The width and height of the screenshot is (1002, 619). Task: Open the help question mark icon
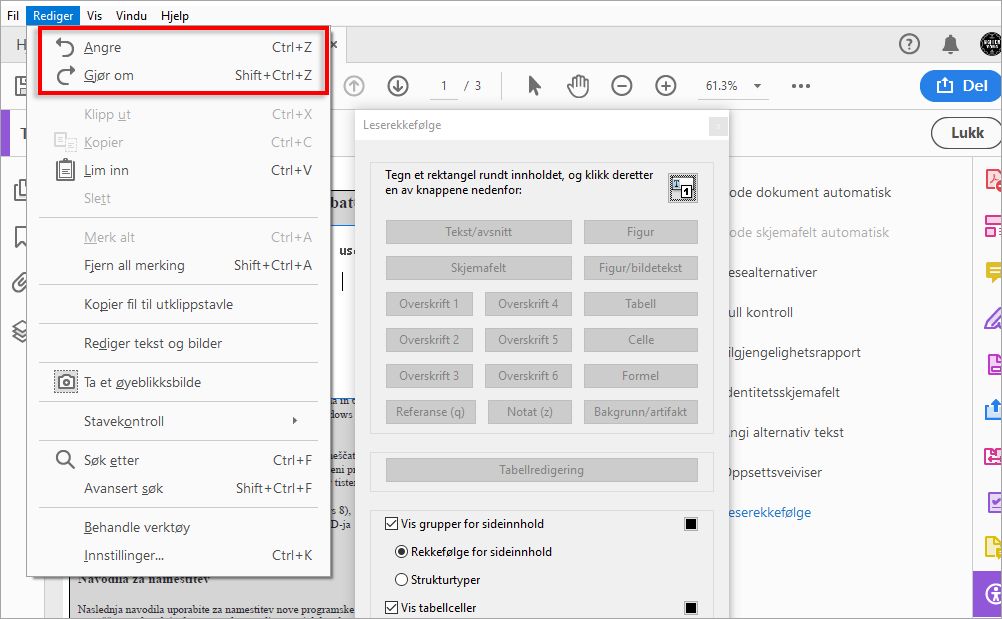909,44
